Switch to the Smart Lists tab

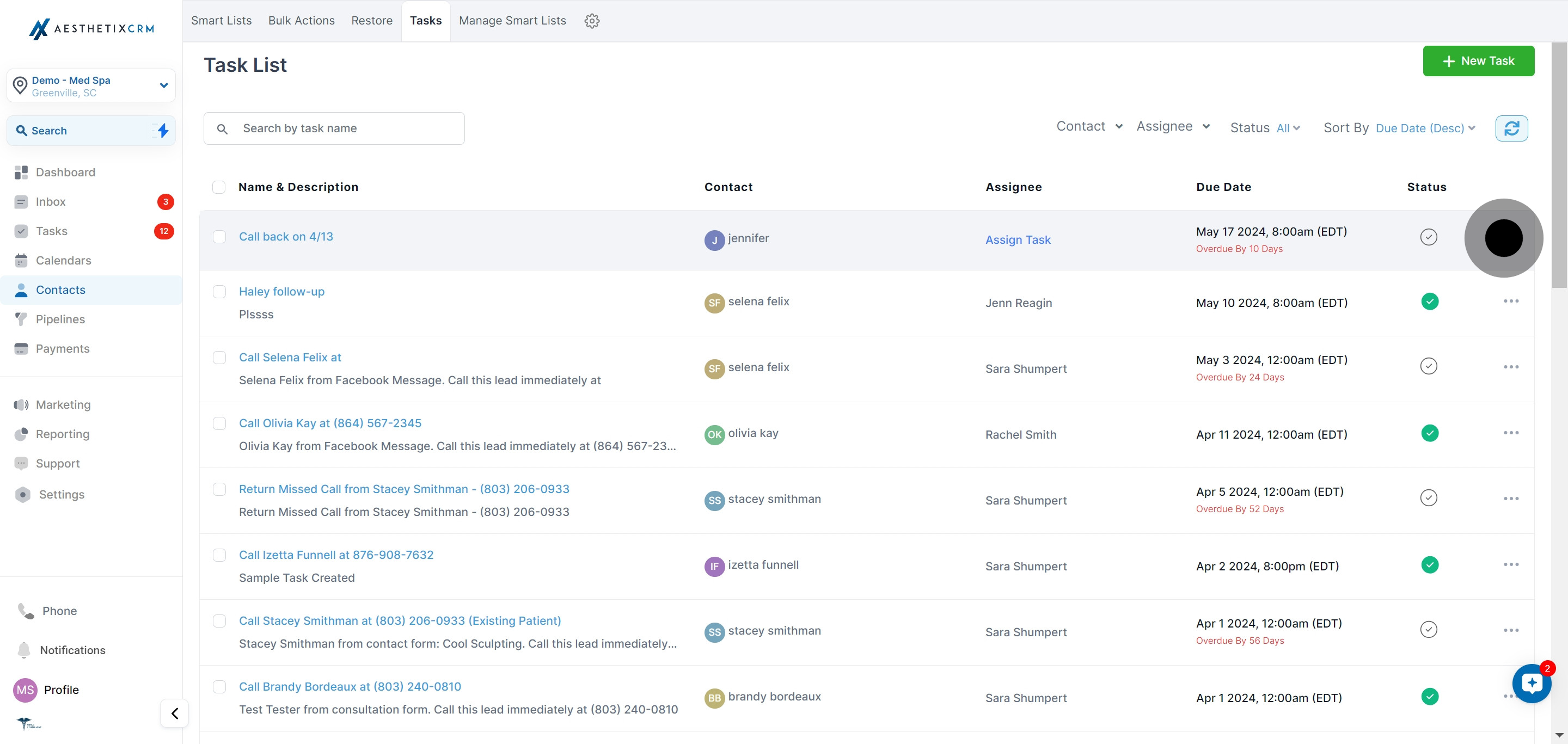pyautogui.click(x=222, y=21)
